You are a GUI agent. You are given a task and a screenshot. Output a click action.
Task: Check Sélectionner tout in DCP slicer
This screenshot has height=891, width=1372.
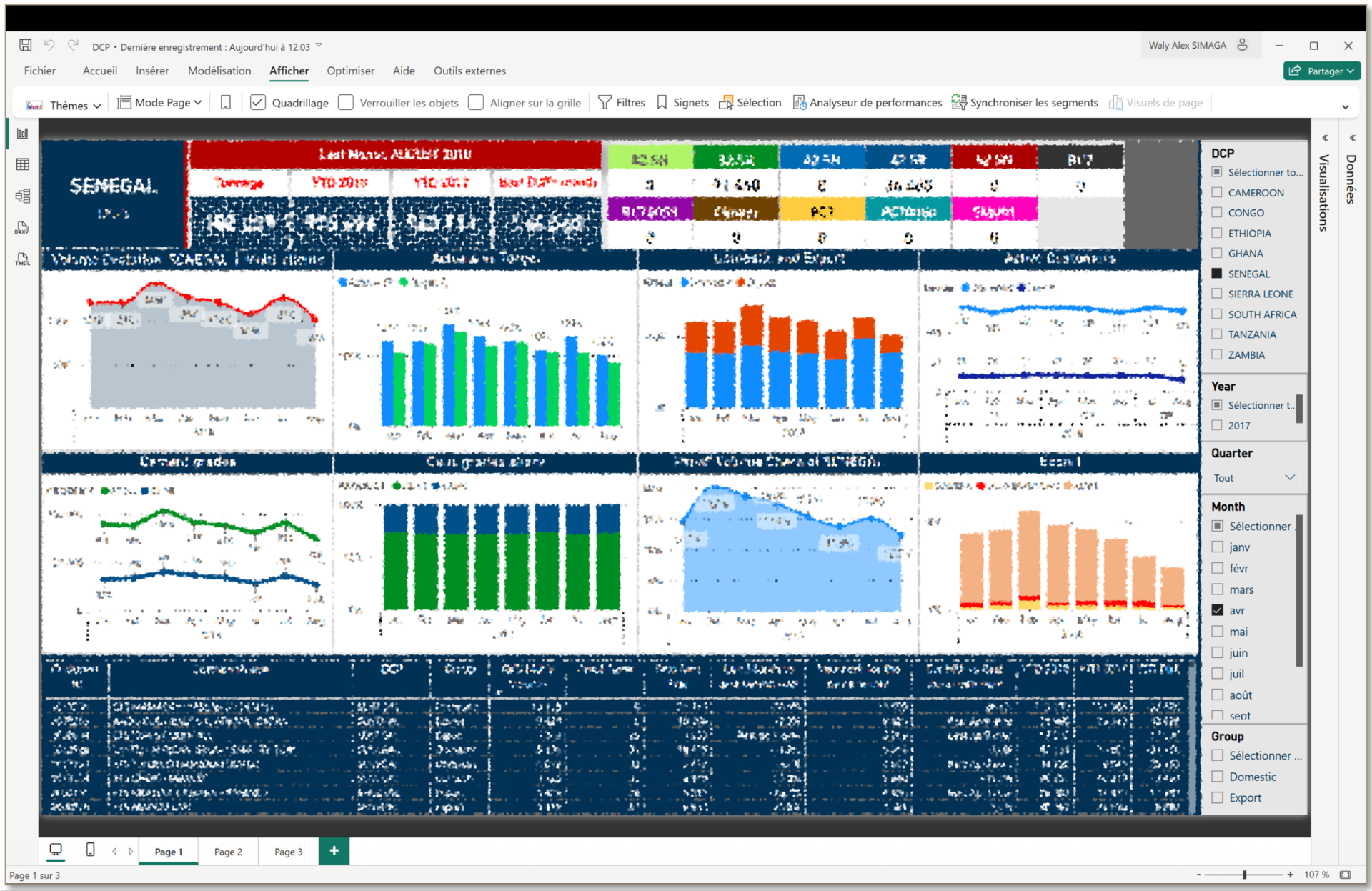[x=1217, y=172]
